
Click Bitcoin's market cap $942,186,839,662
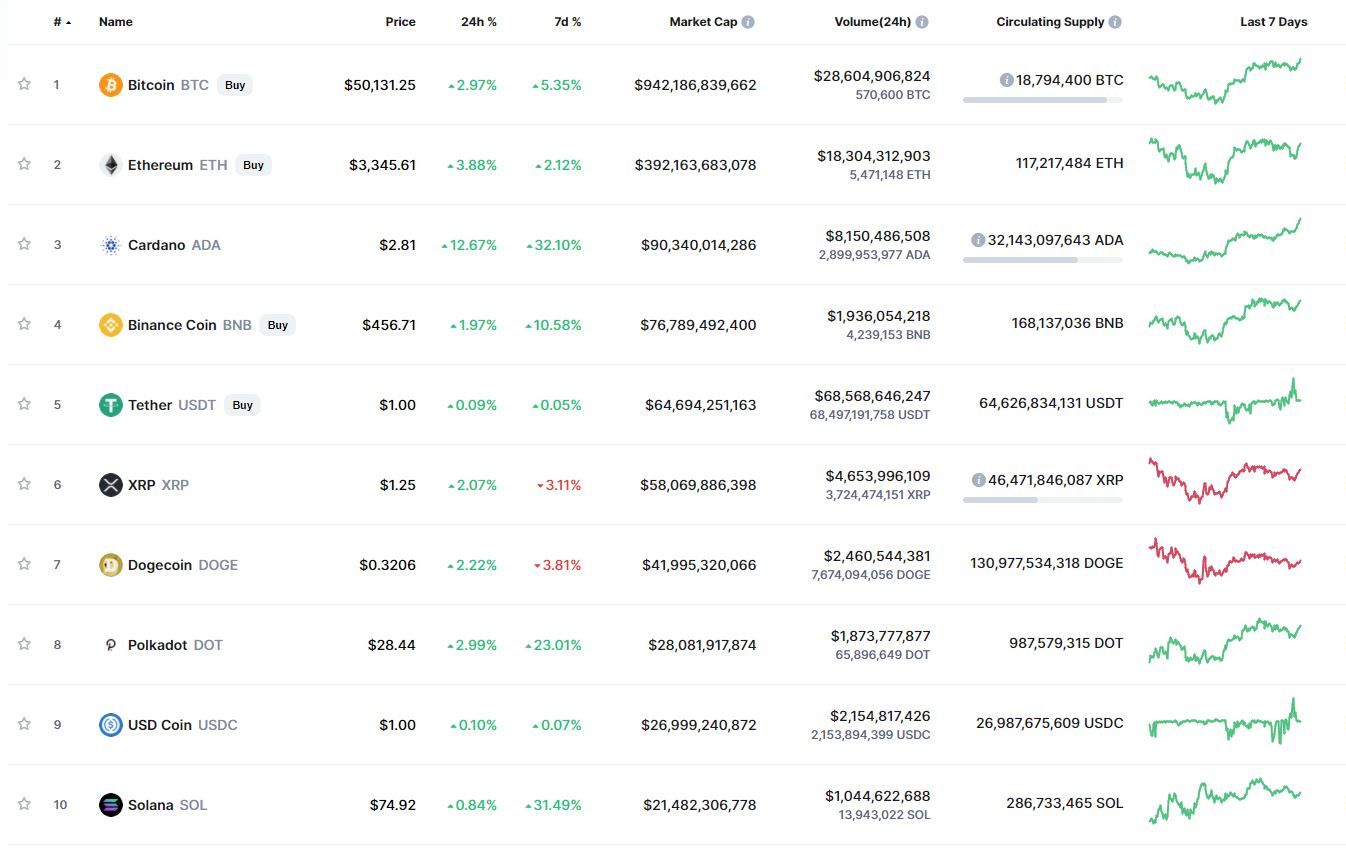pos(695,85)
